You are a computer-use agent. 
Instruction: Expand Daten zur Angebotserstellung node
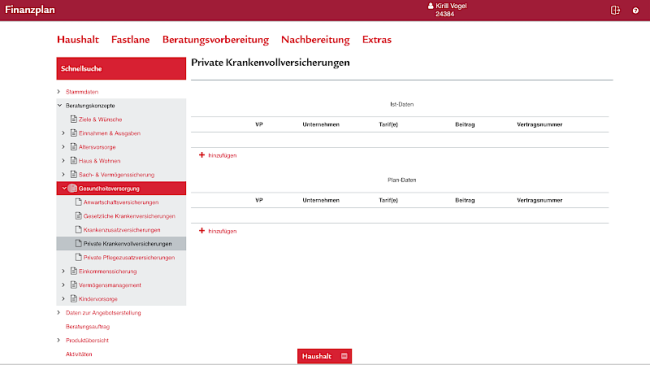pyautogui.click(x=58, y=312)
